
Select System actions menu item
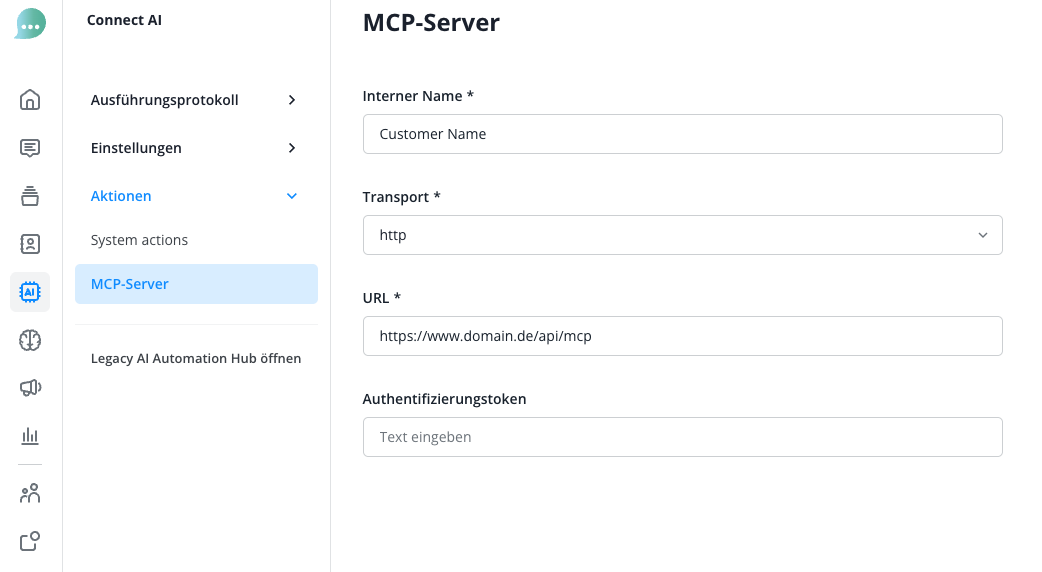[x=139, y=240]
